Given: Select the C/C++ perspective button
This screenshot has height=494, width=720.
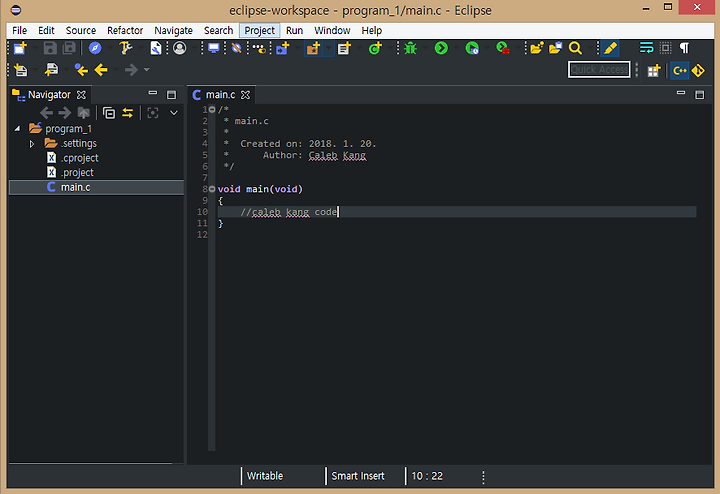Looking at the screenshot, I should click(680, 71).
